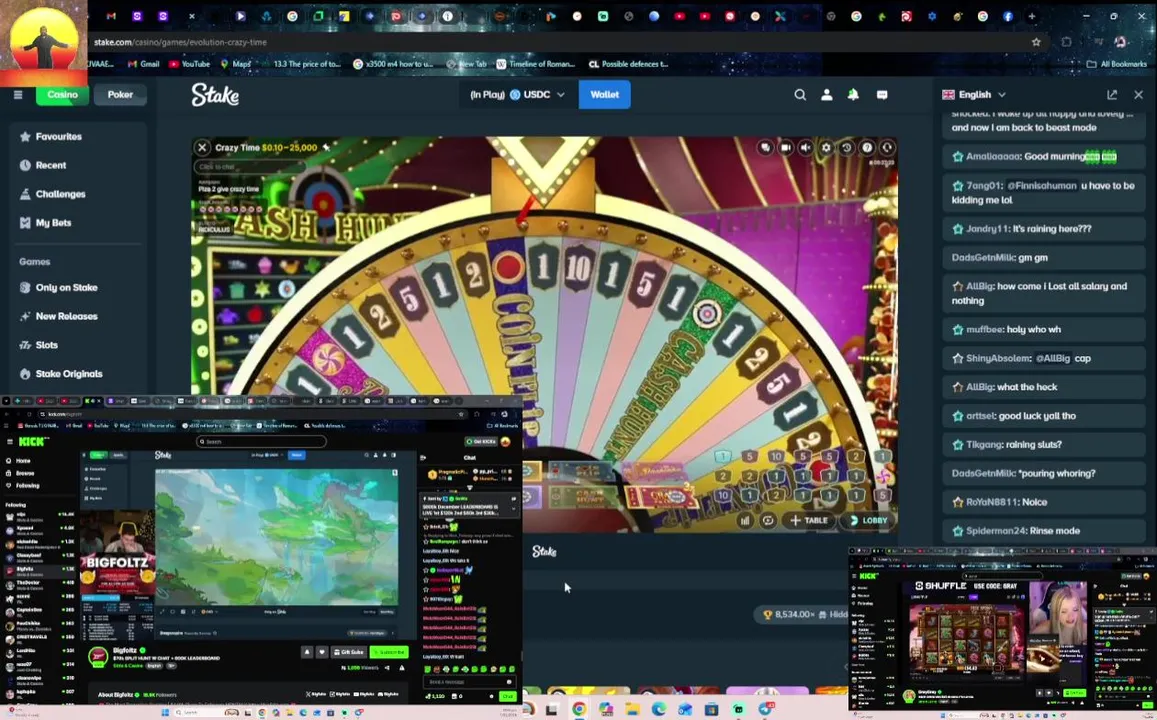The image size is (1157, 720).
Task: Open the Maps bookmark
Action: 236,64
